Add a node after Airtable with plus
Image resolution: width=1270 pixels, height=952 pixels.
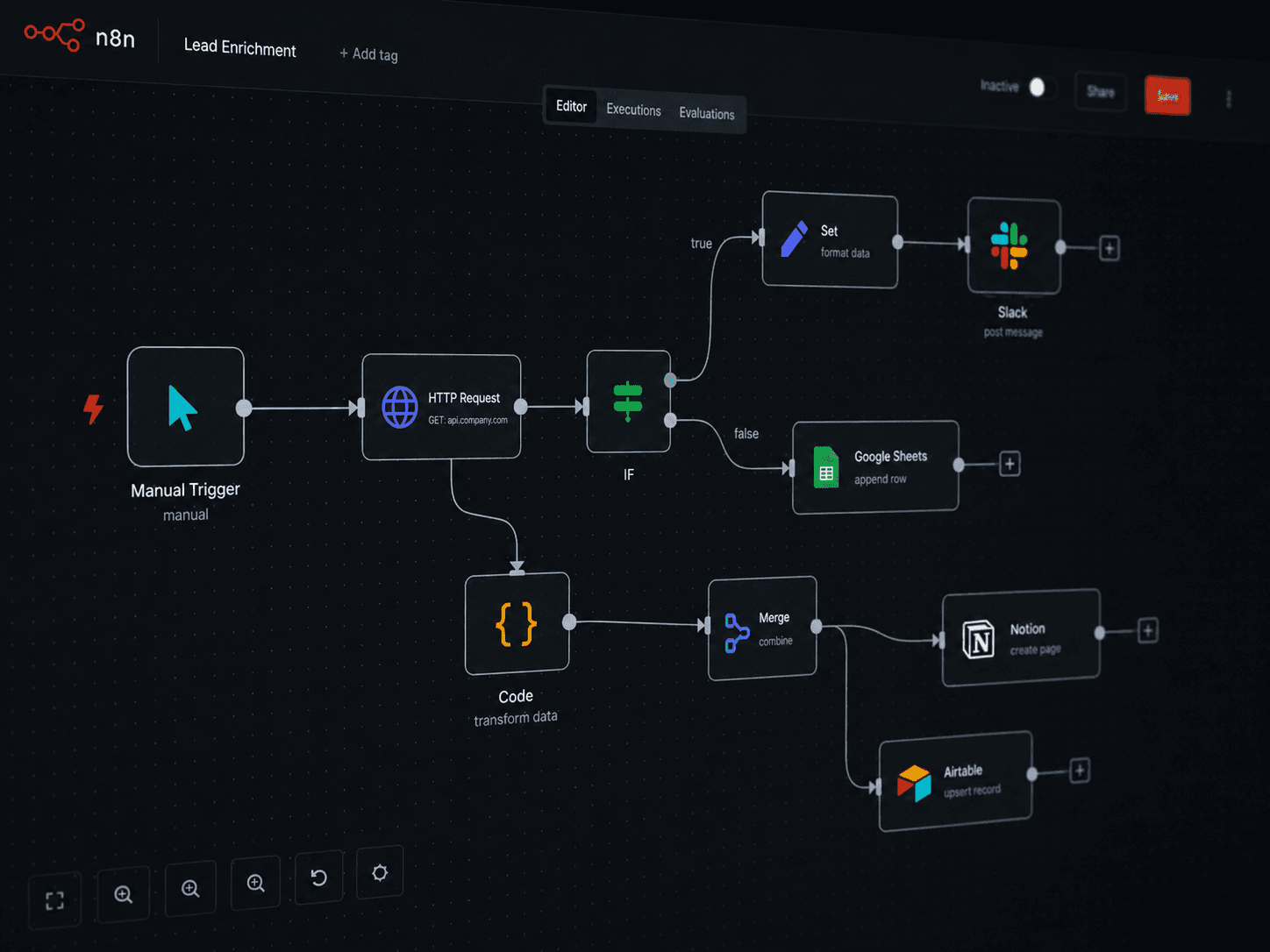(x=1080, y=771)
